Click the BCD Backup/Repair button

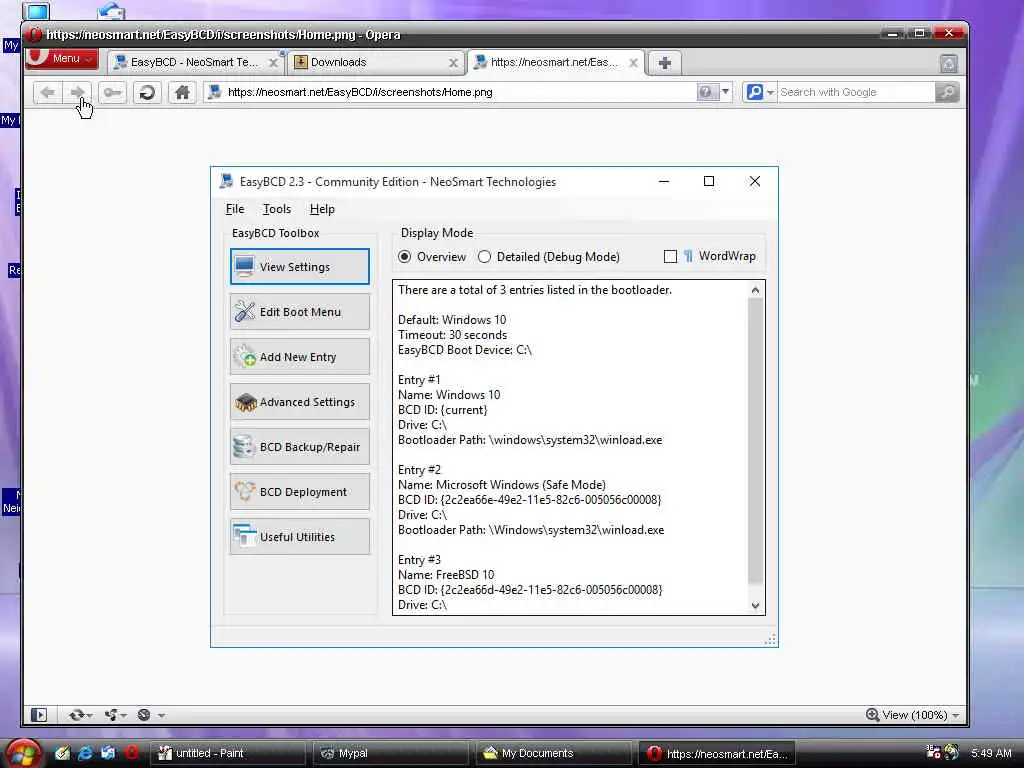[300, 447]
